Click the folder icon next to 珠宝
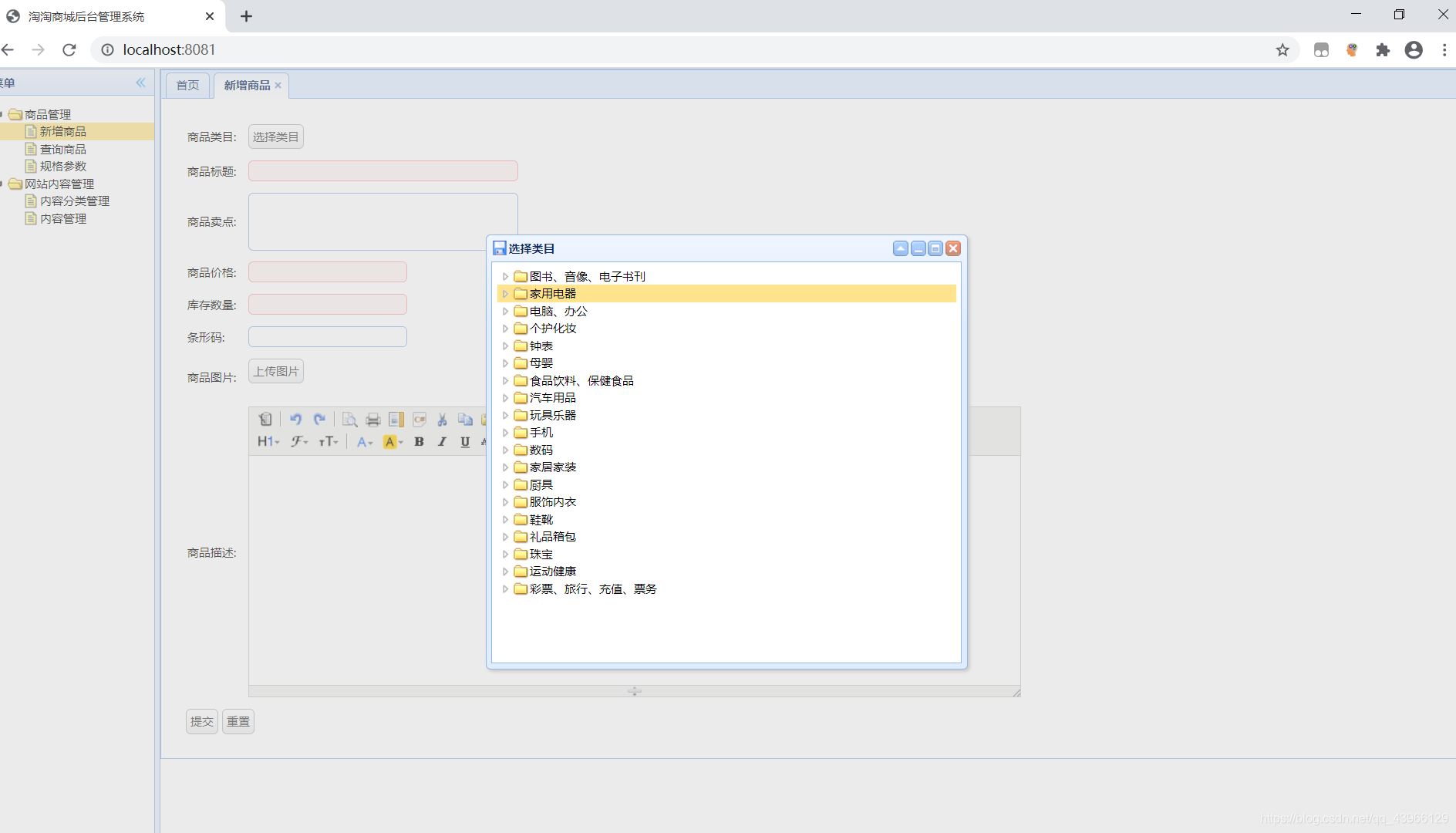This screenshot has height=833, width=1456. (x=521, y=555)
